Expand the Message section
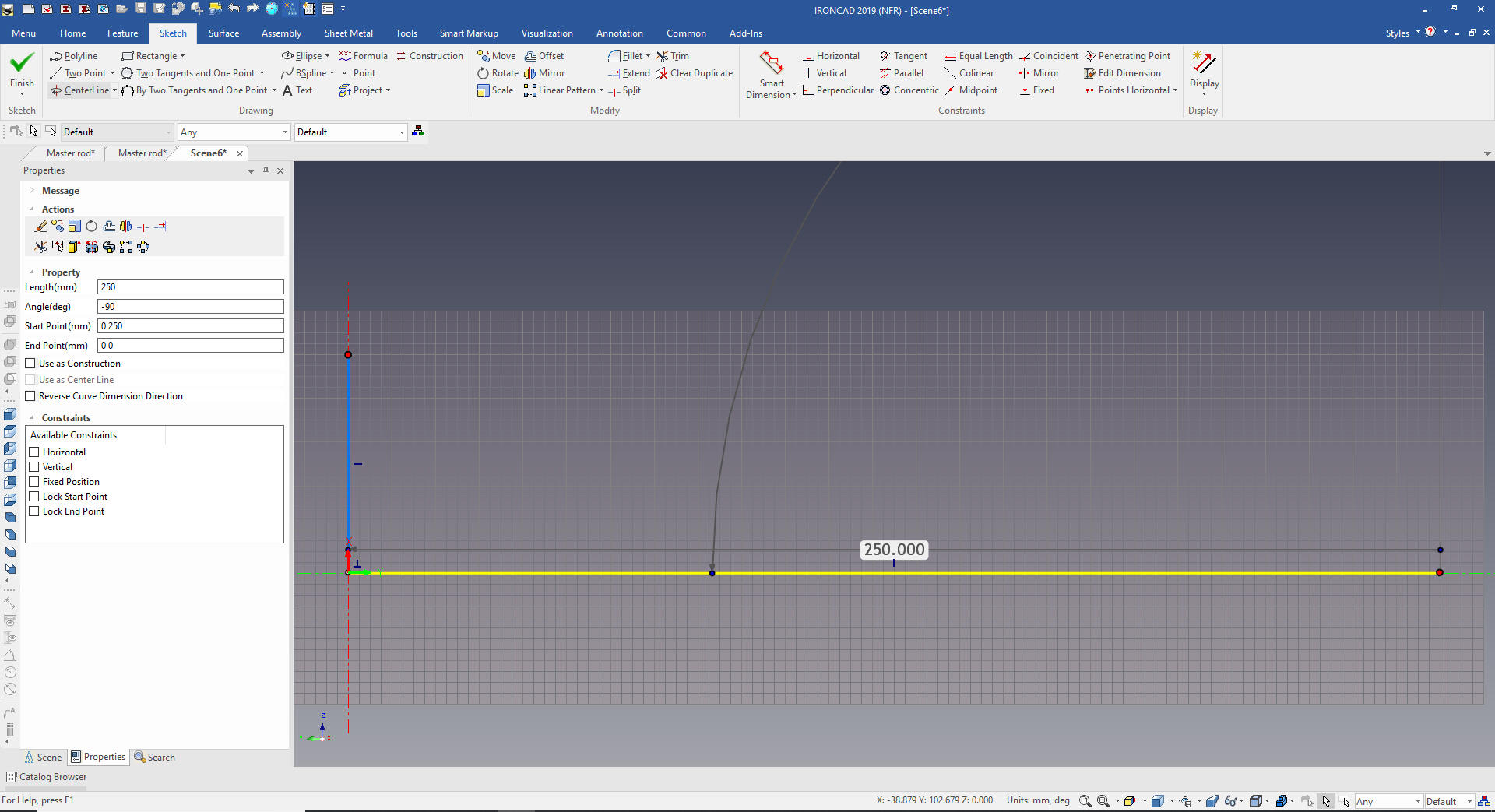This screenshot has width=1495, height=812. coord(32,190)
